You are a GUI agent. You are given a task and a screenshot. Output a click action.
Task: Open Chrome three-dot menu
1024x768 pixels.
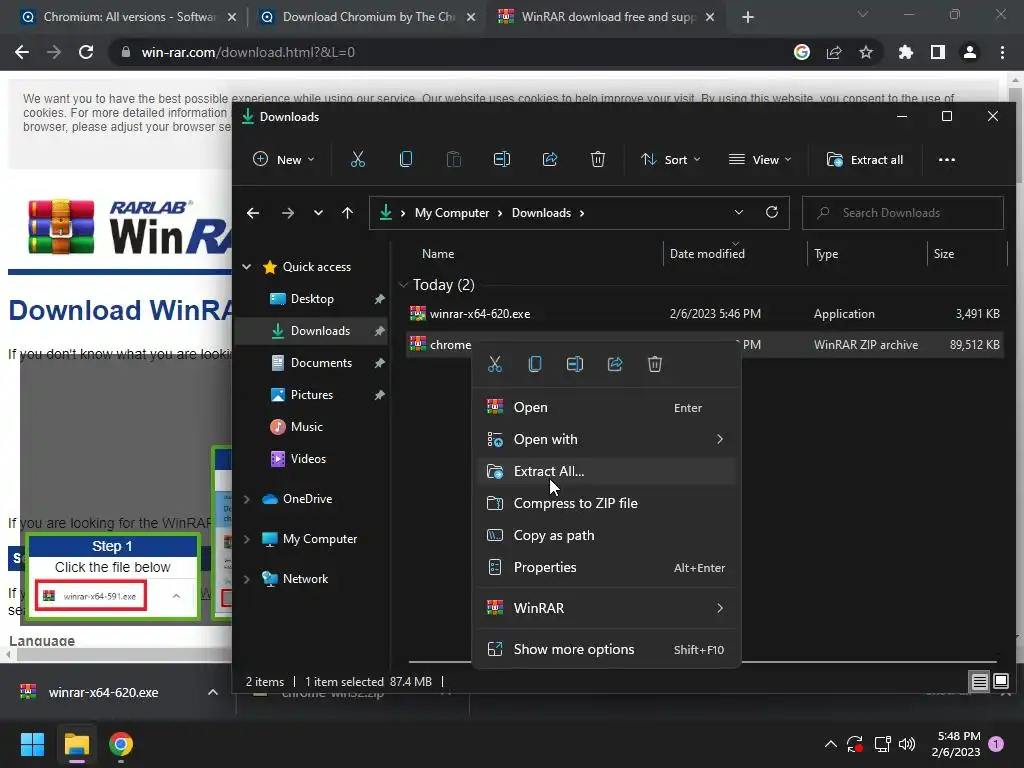(1002, 52)
